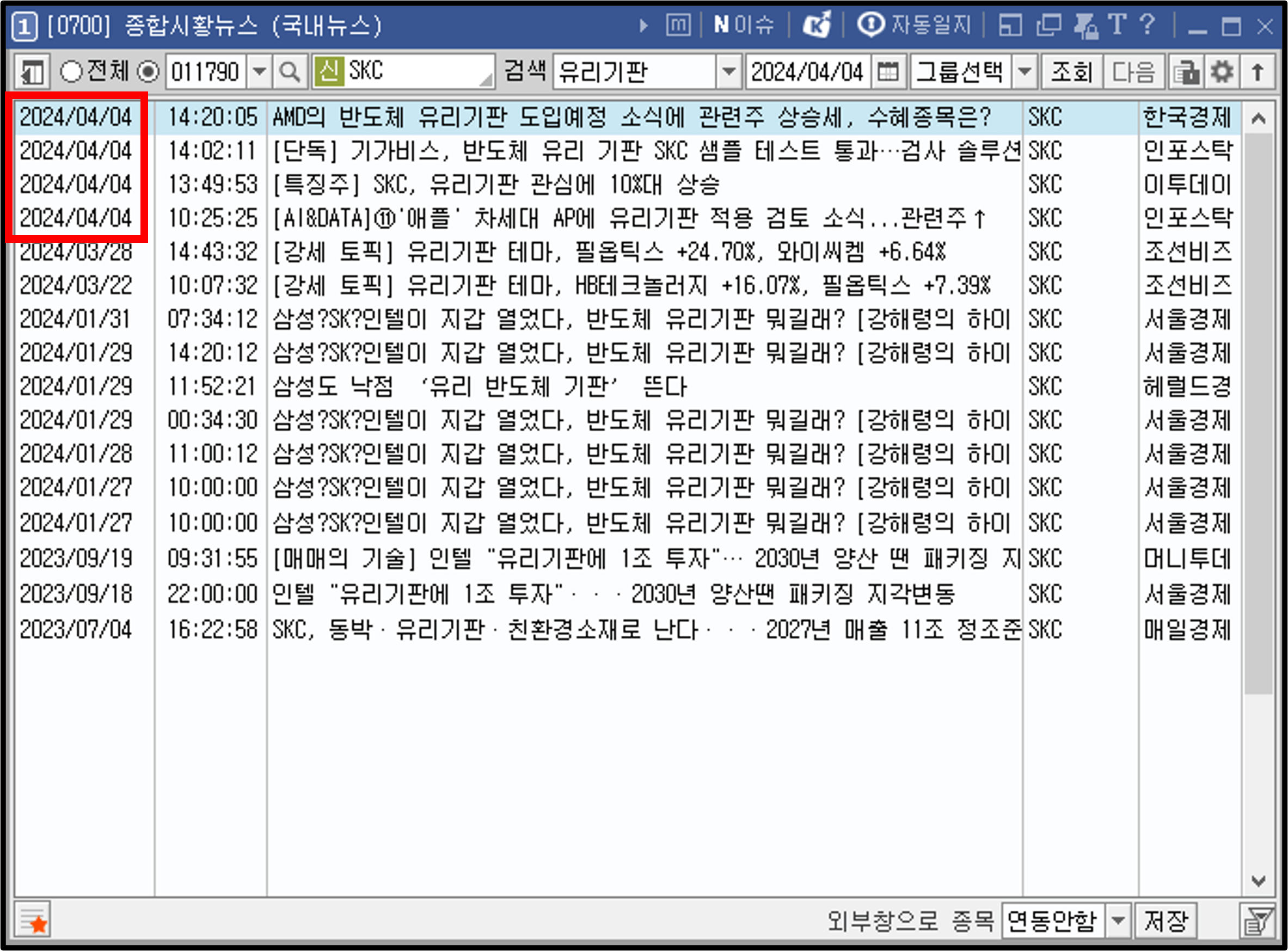Click the panel toggle icon at toolbar left
This screenshot has height=951, width=1288.
pos(32,71)
